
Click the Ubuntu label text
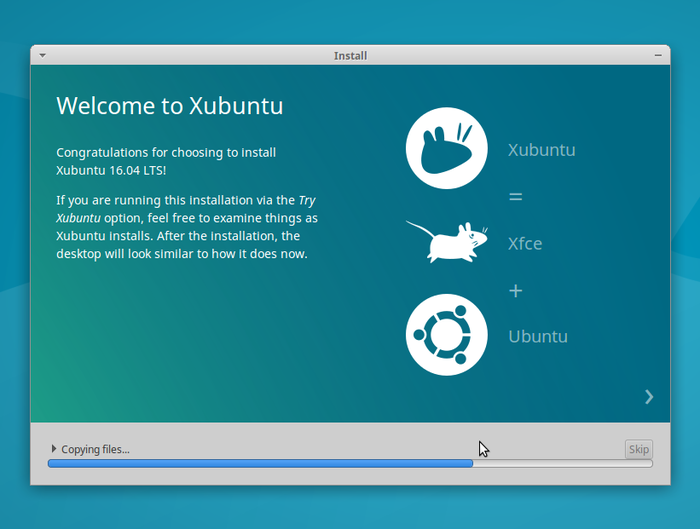coord(538,336)
